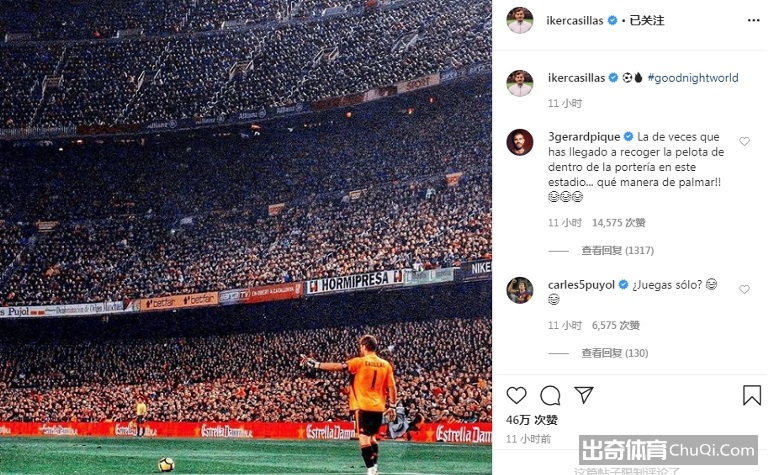Click carles5puyol's avatar picture

click(x=520, y=290)
